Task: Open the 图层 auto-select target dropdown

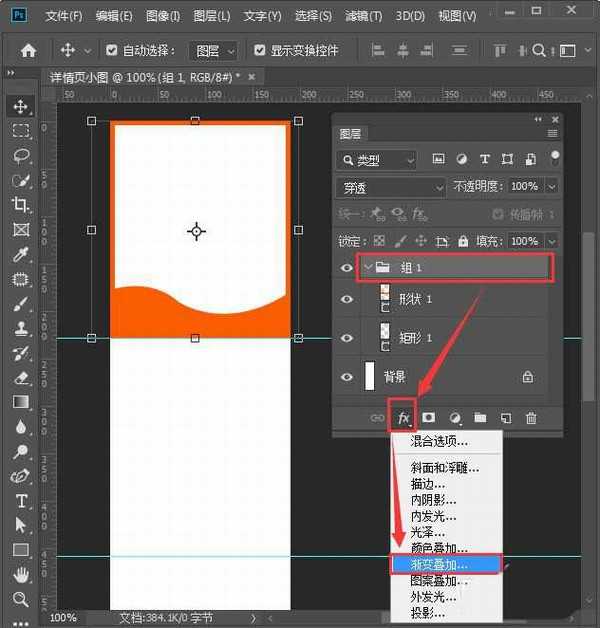Action: [x=215, y=50]
